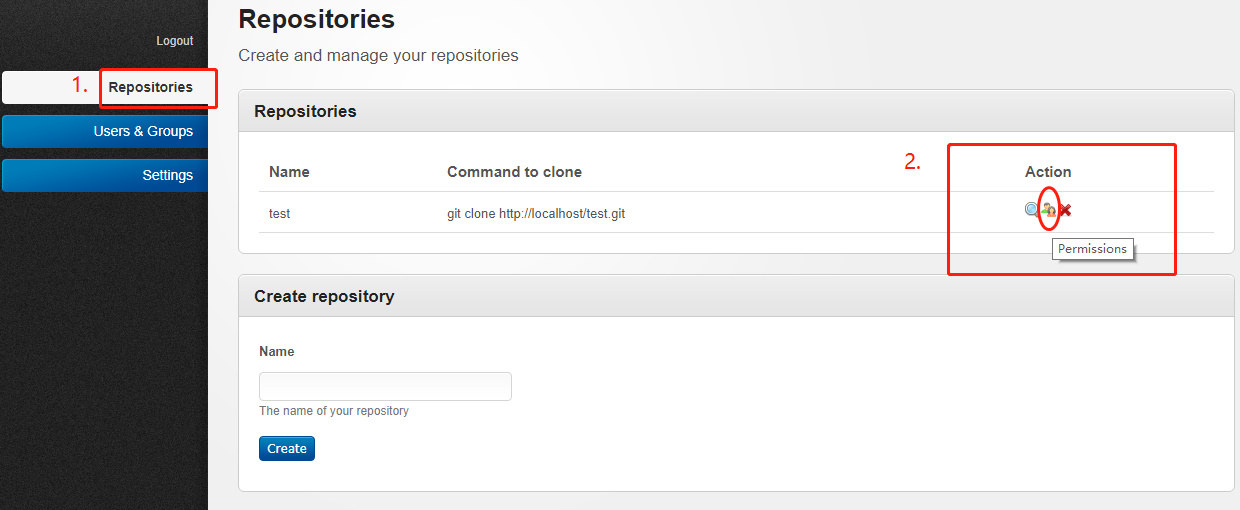Viewport: 1240px width, 510px height.
Task: Click the blue Create button
Action: [x=287, y=448]
